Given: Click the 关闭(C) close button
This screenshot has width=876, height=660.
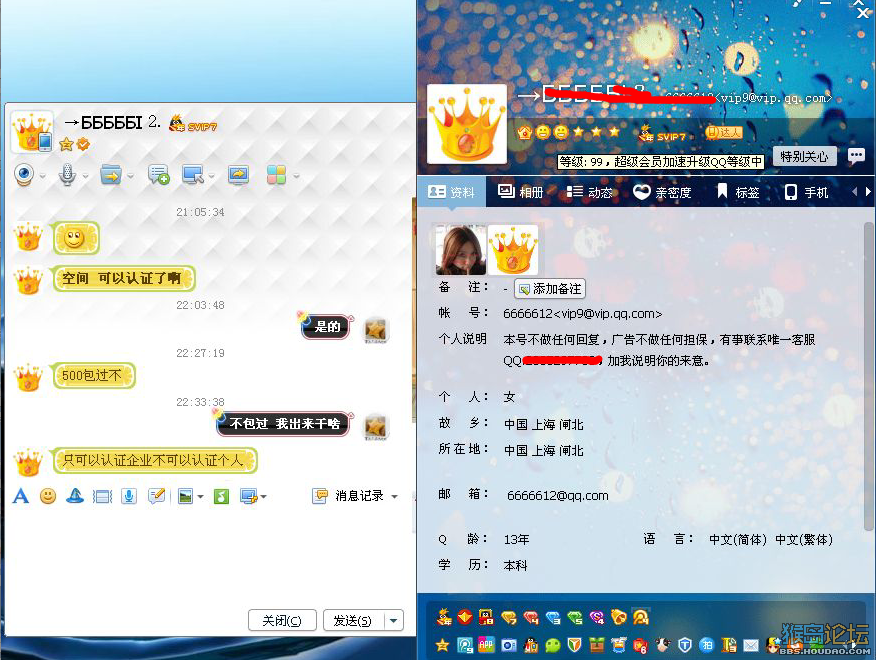Looking at the screenshot, I should click(282, 620).
